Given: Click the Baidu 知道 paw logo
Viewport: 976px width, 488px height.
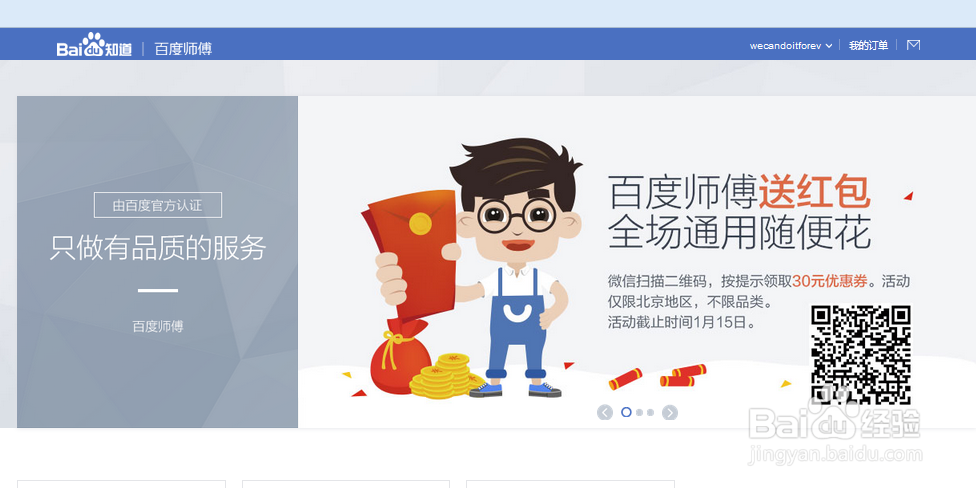Looking at the screenshot, I should point(94,45).
